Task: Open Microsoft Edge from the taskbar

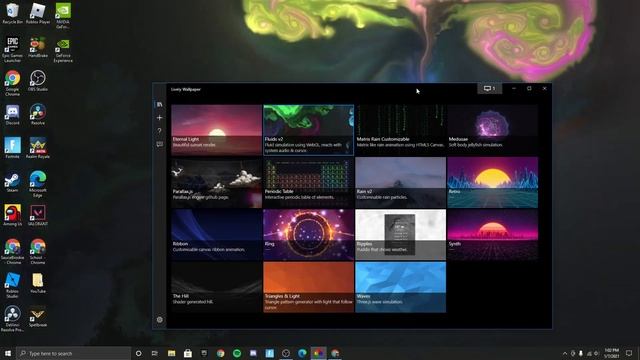Action: [x=302, y=353]
